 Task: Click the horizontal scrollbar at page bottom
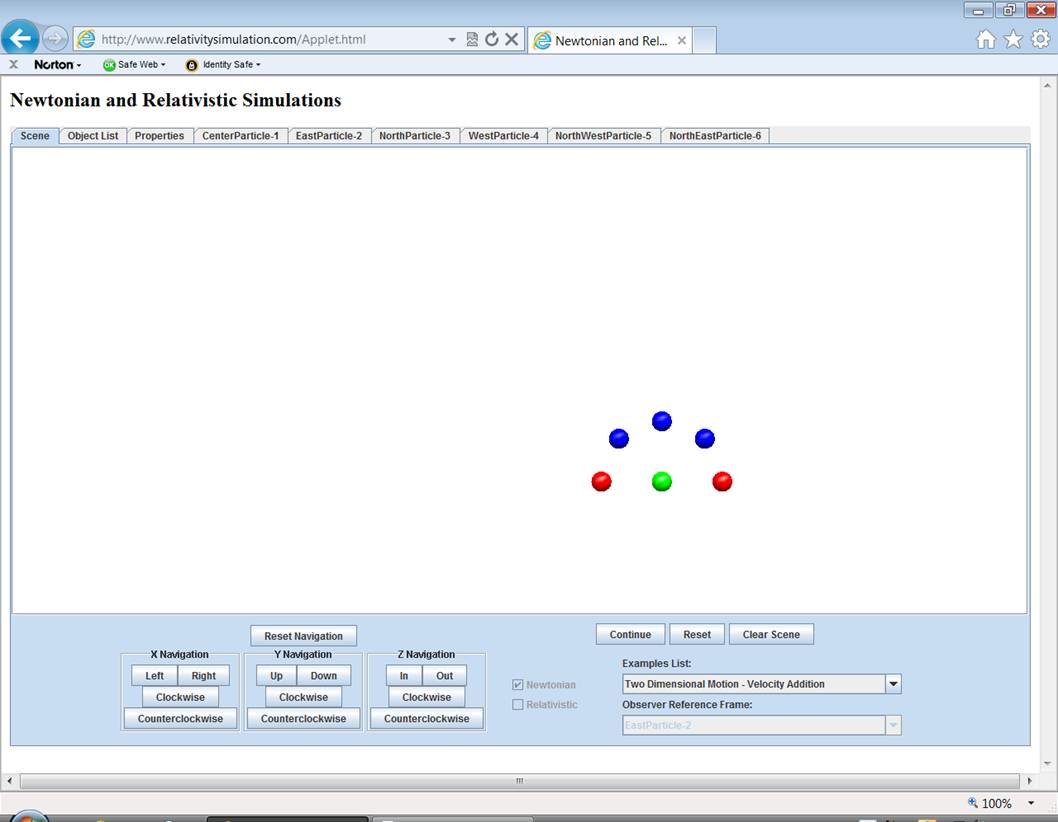coord(519,780)
